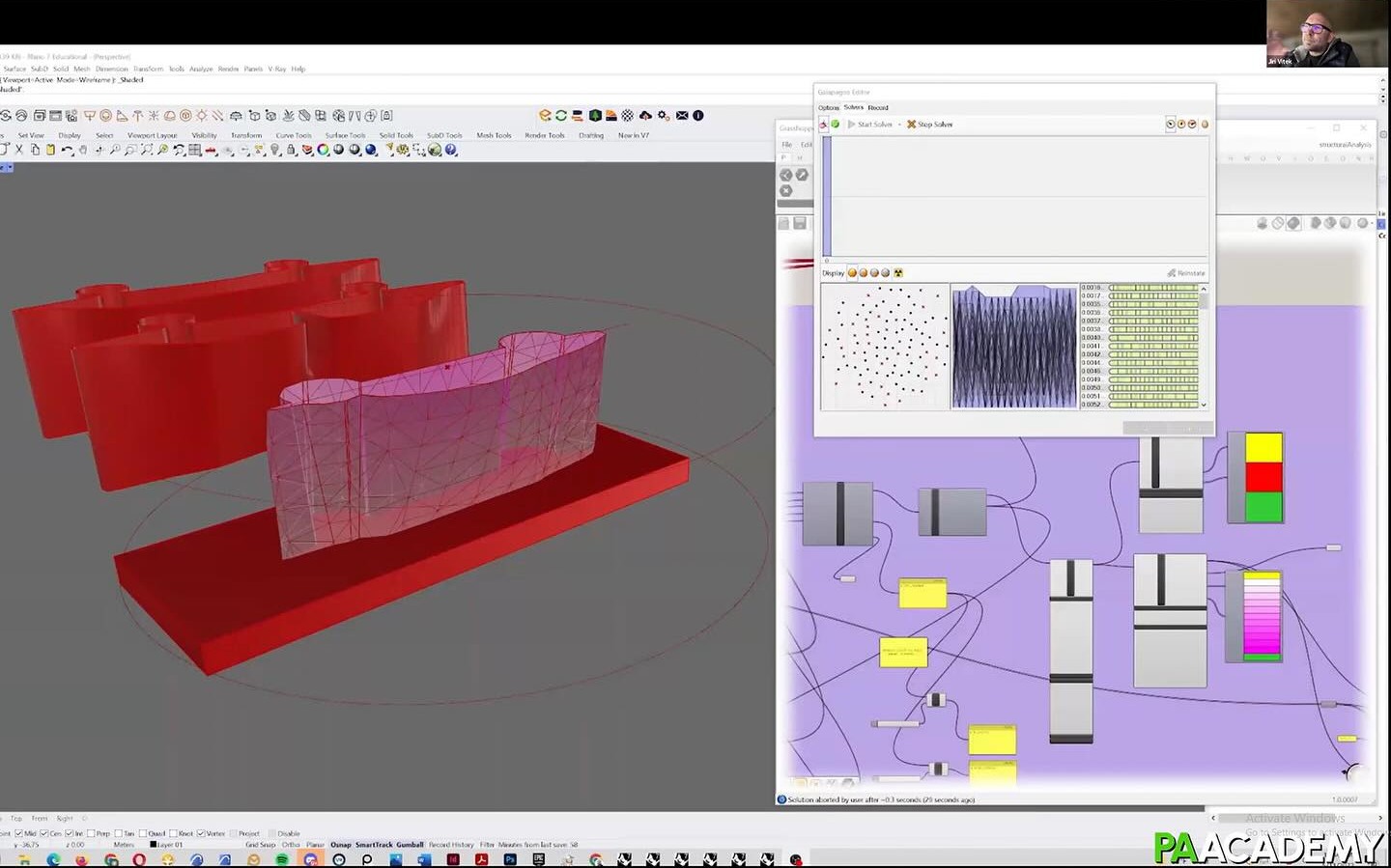Click the Copy icon in Rhino toolbar

tap(35, 150)
